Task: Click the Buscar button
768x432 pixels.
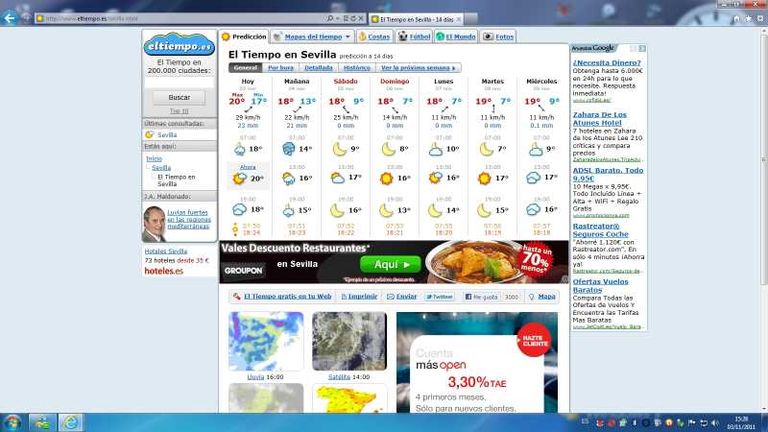Action: pyautogui.click(x=179, y=97)
